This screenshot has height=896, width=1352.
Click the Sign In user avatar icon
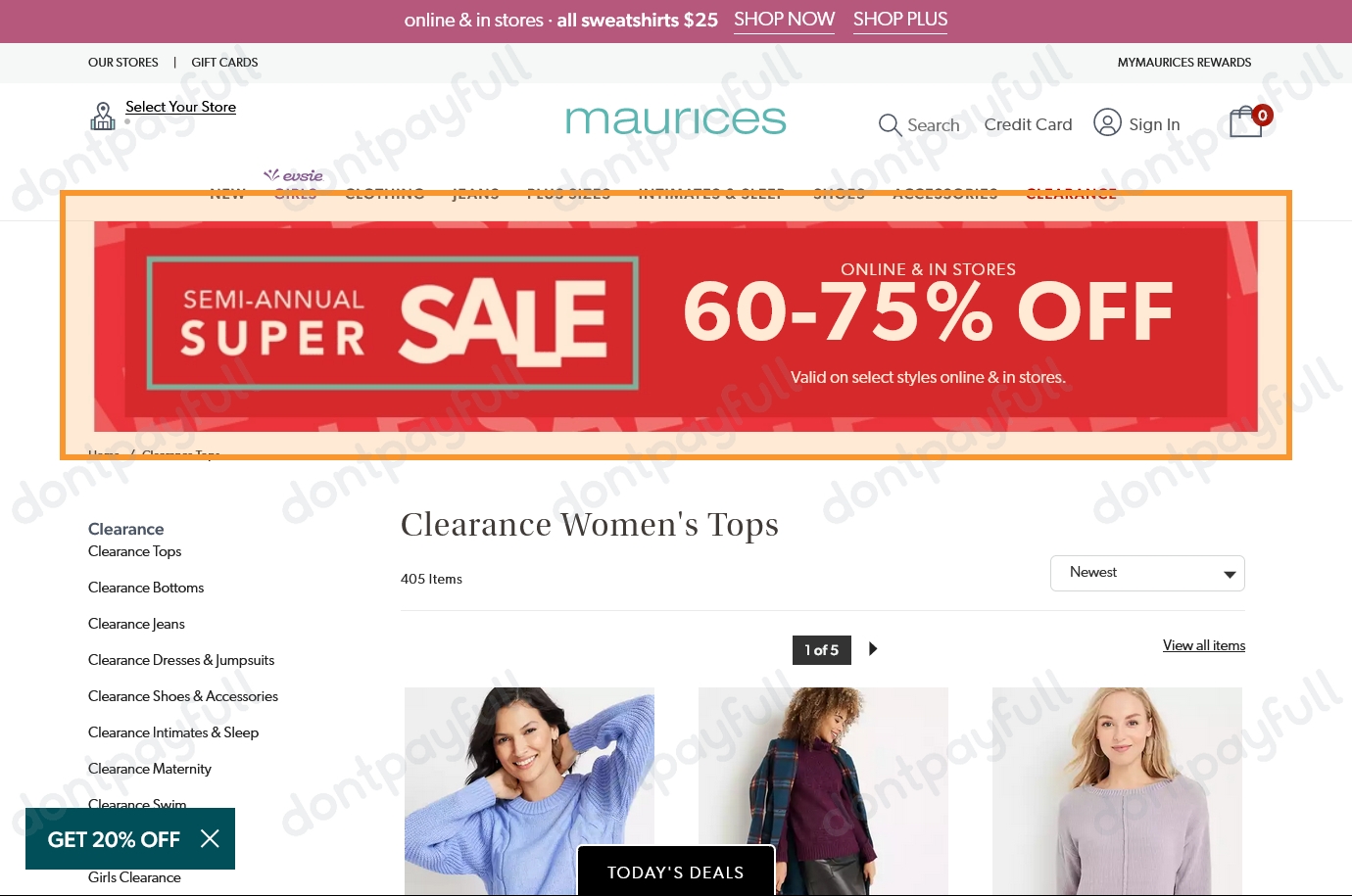tap(1107, 122)
